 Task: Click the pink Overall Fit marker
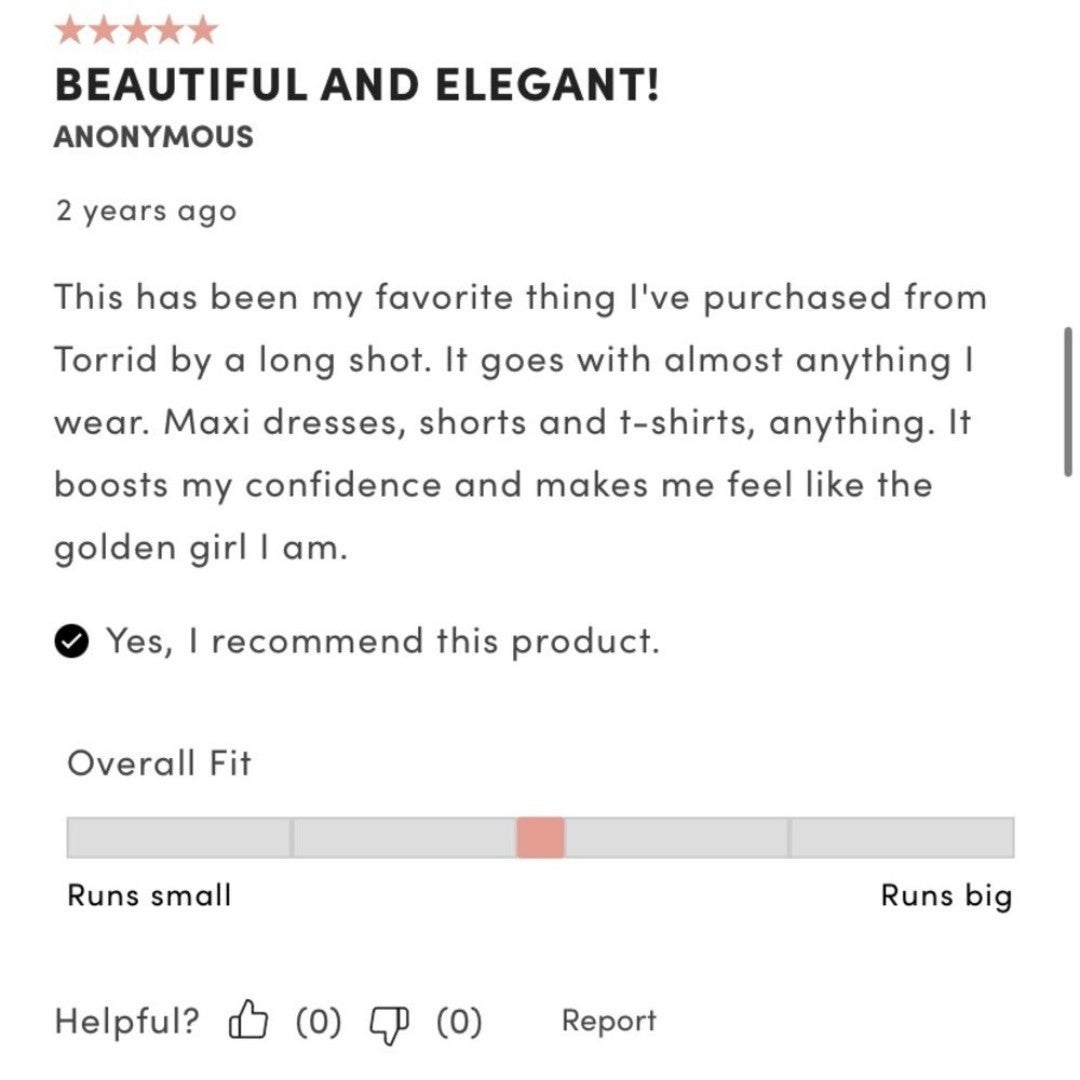click(x=541, y=838)
